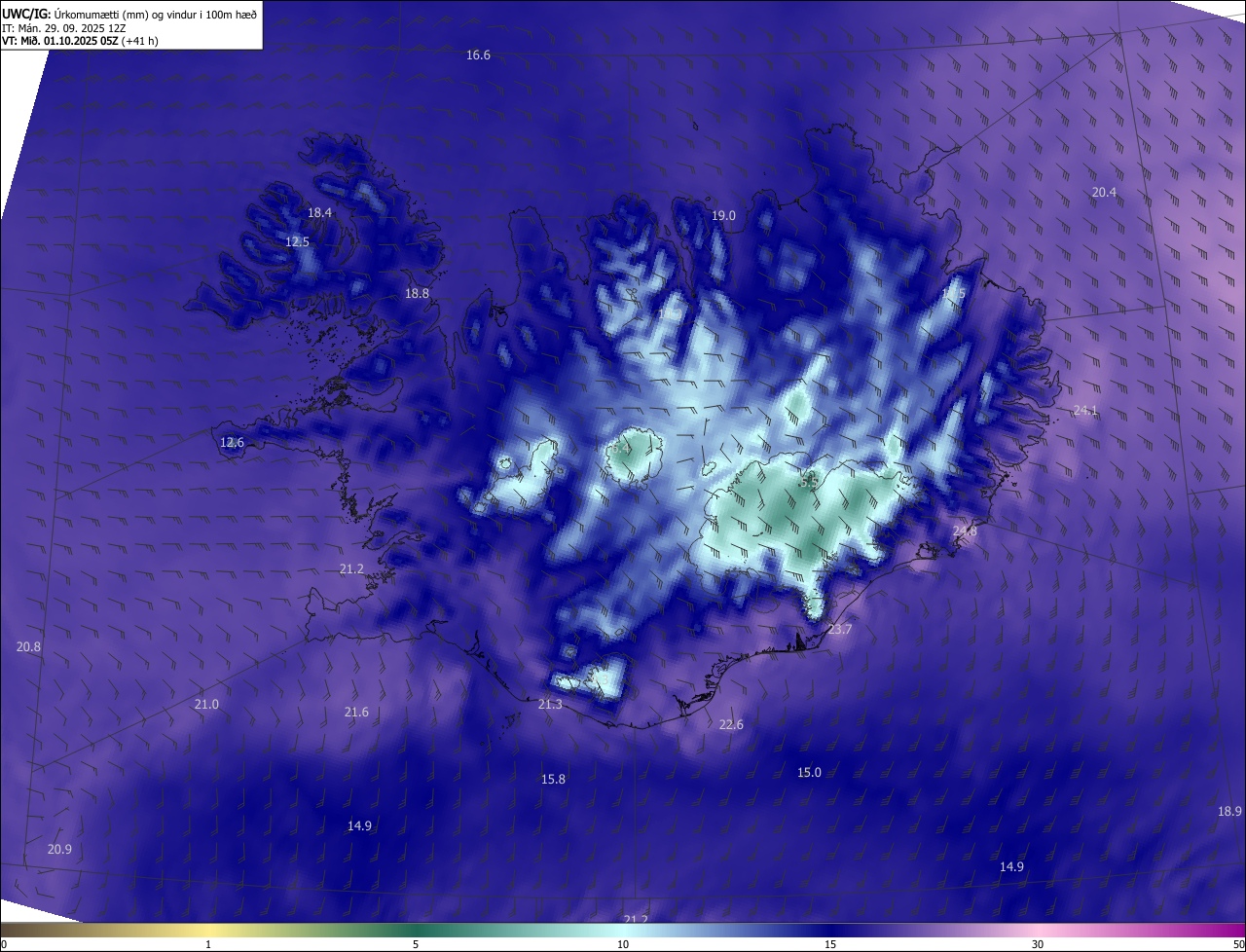Image resolution: width=1246 pixels, height=952 pixels.
Task: Click the 50 tick on the color scale
Action: 1238,944
